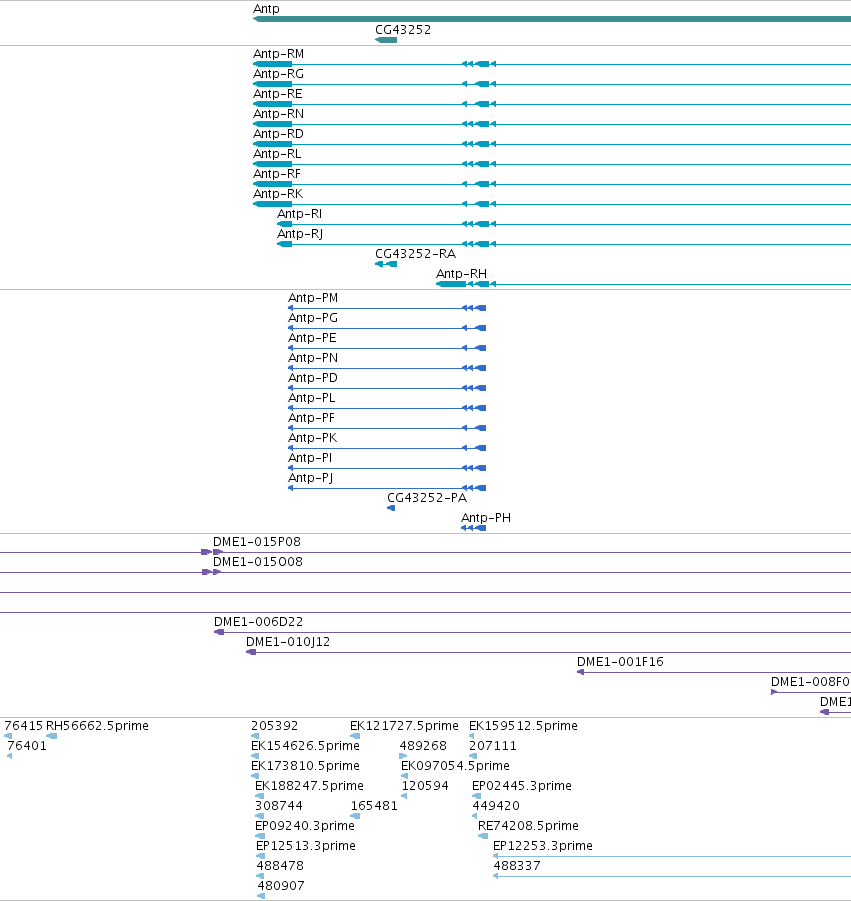Viewport: 851px width, 901px height.
Task: Select the Antp-PD protein label
Action: pyautogui.click(x=313, y=378)
